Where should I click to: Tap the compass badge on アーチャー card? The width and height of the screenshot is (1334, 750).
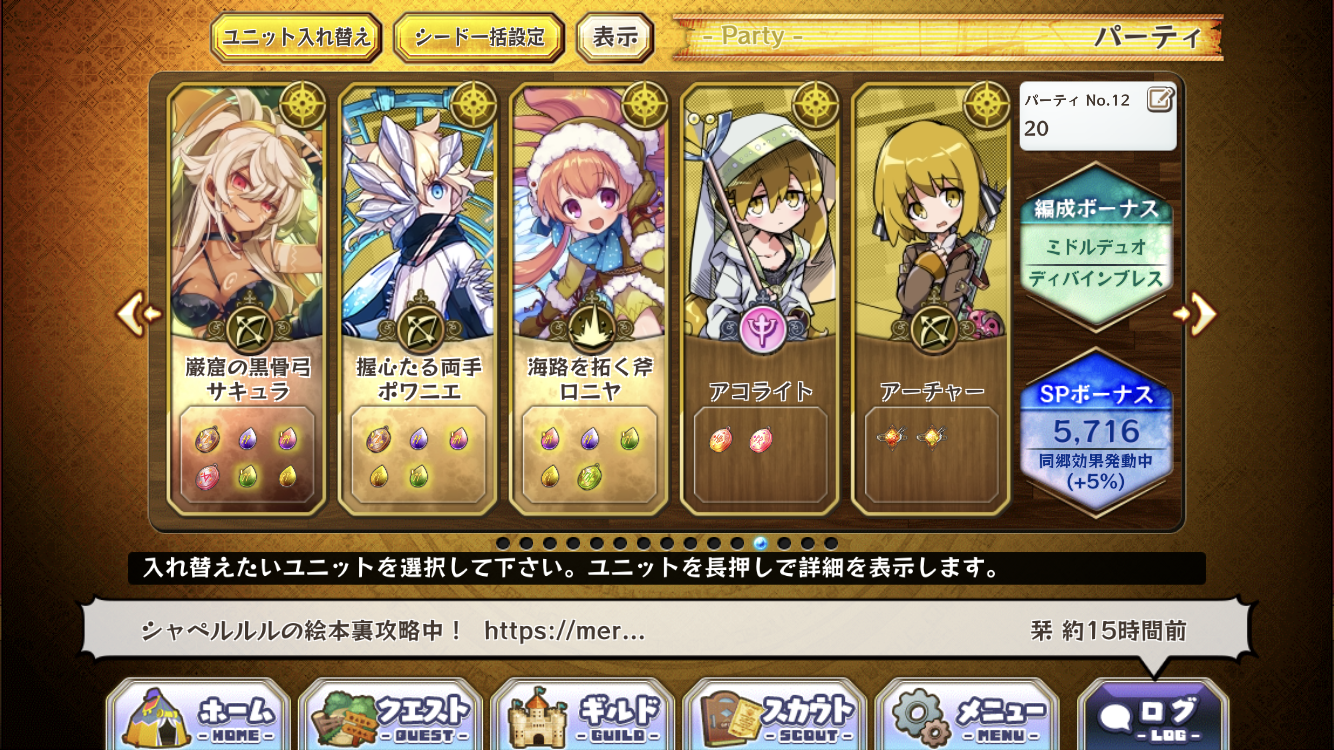(x=988, y=104)
